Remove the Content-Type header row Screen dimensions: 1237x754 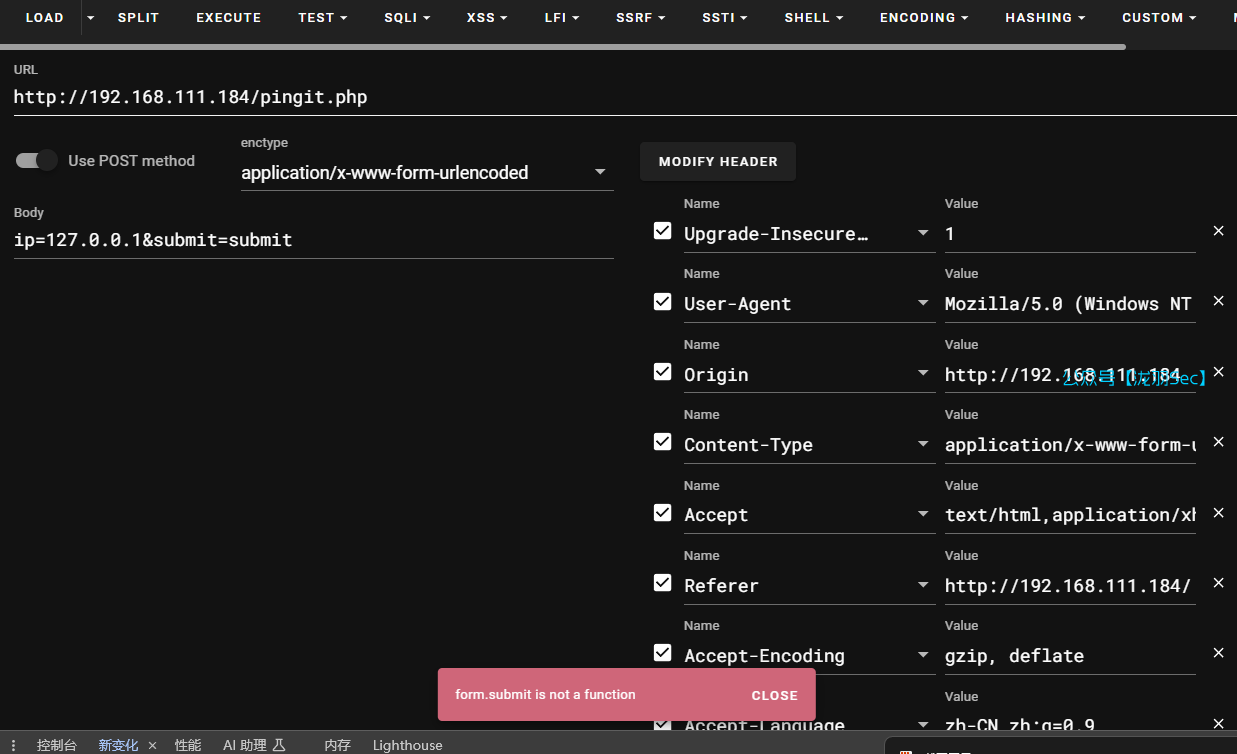[x=1218, y=442]
